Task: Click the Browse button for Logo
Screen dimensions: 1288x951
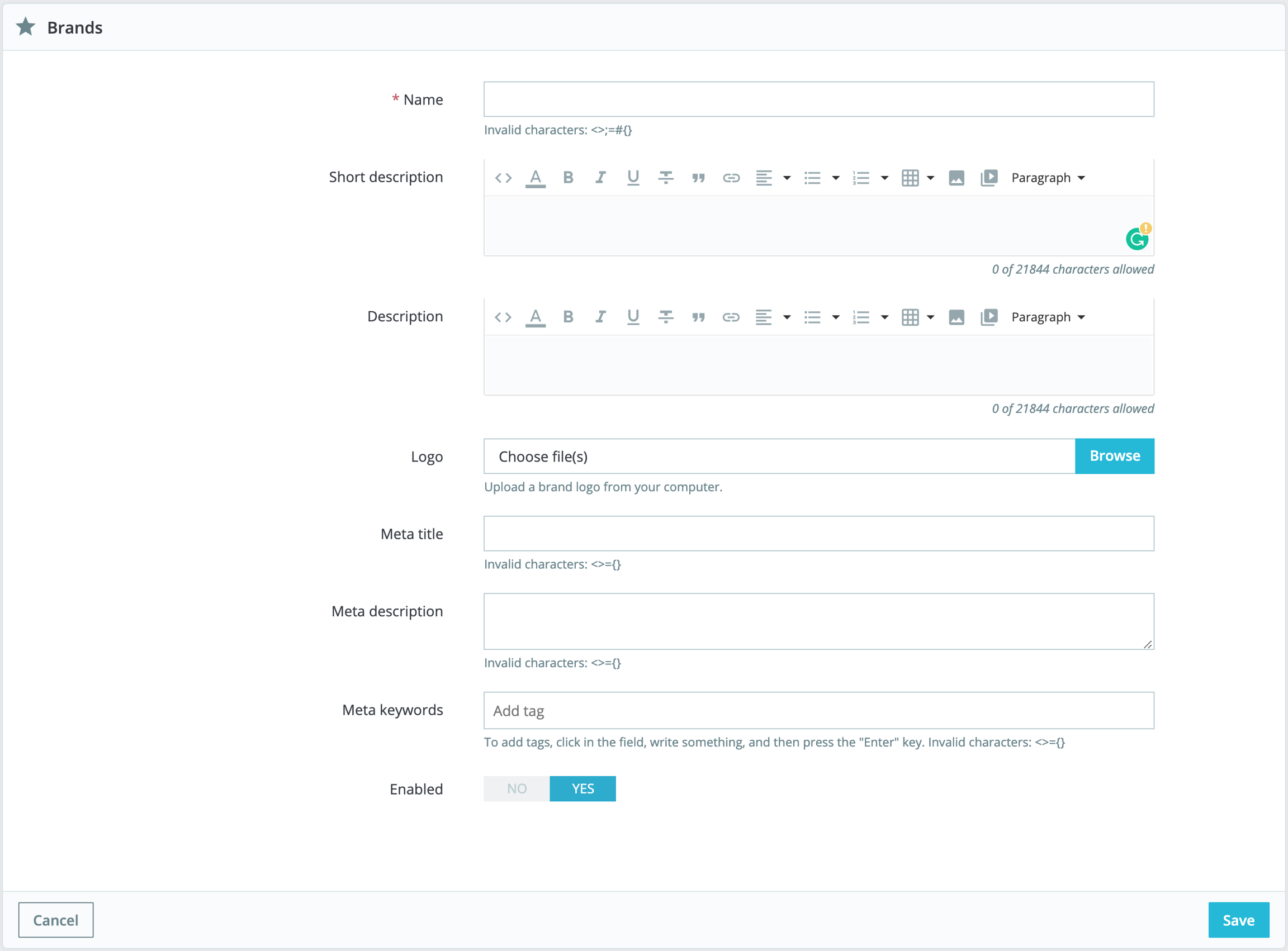Action: (1114, 456)
